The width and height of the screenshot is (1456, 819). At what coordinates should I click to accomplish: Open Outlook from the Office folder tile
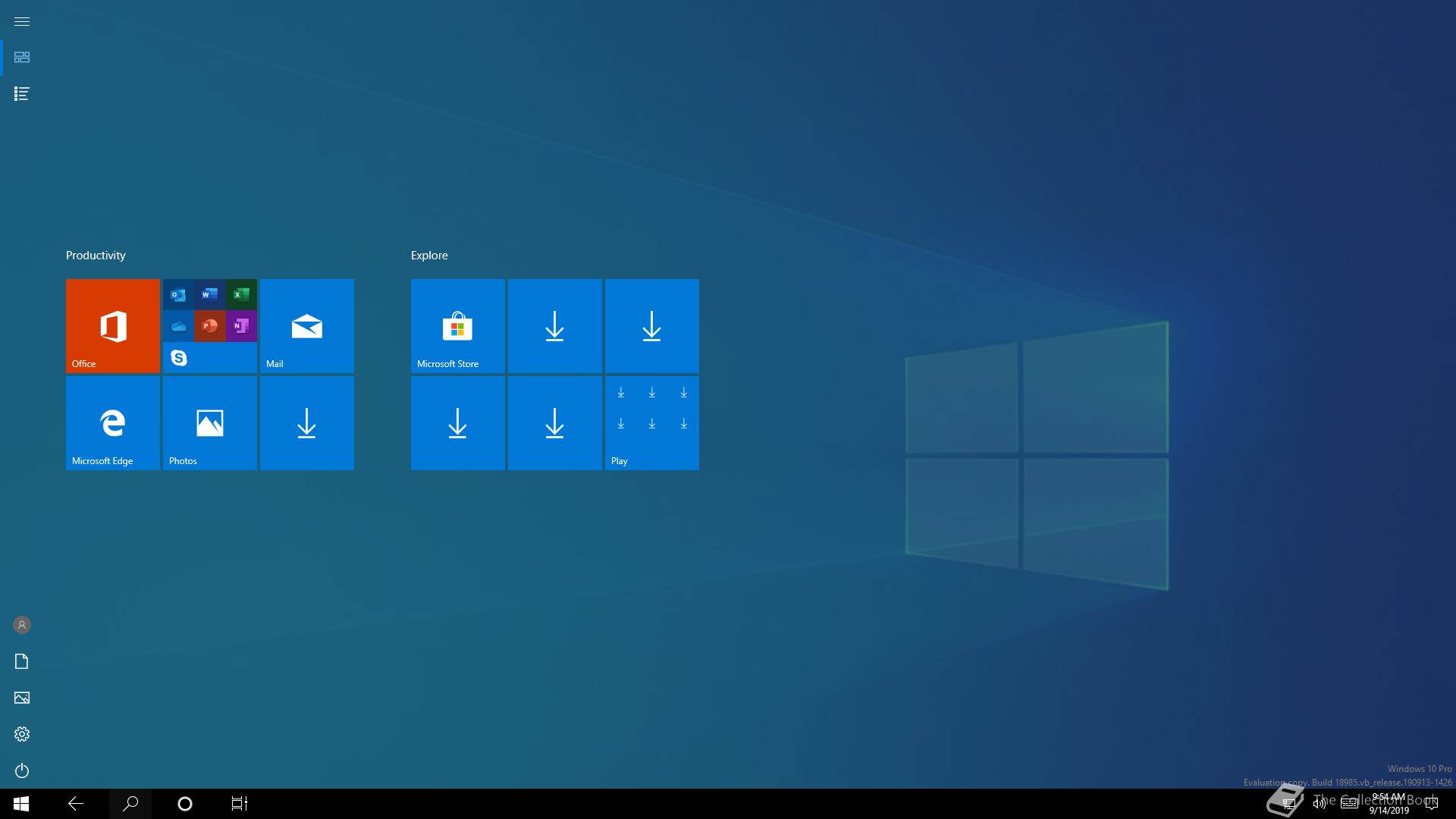pyautogui.click(x=178, y=294)
